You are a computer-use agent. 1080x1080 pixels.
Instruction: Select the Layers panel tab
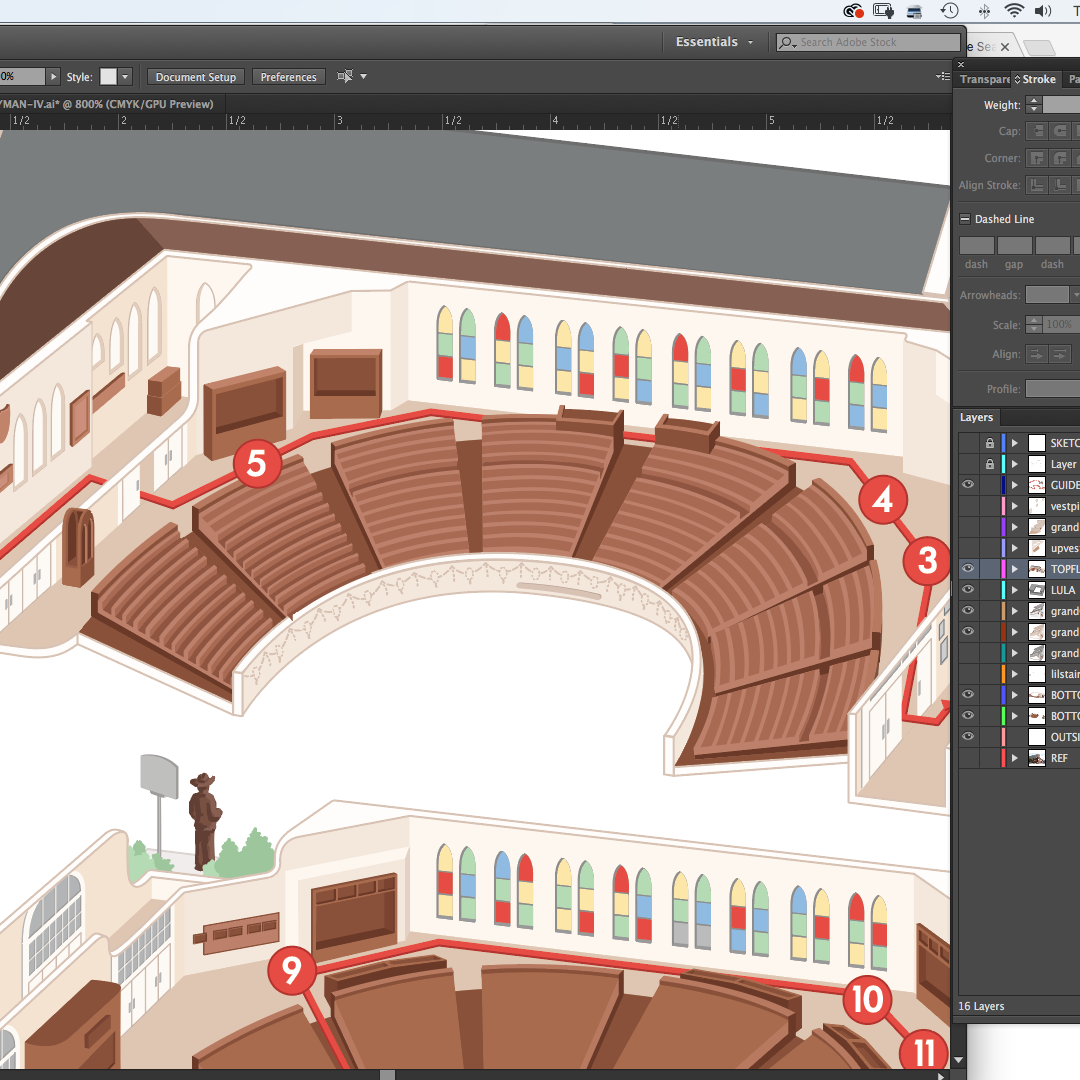click(976, 417)
